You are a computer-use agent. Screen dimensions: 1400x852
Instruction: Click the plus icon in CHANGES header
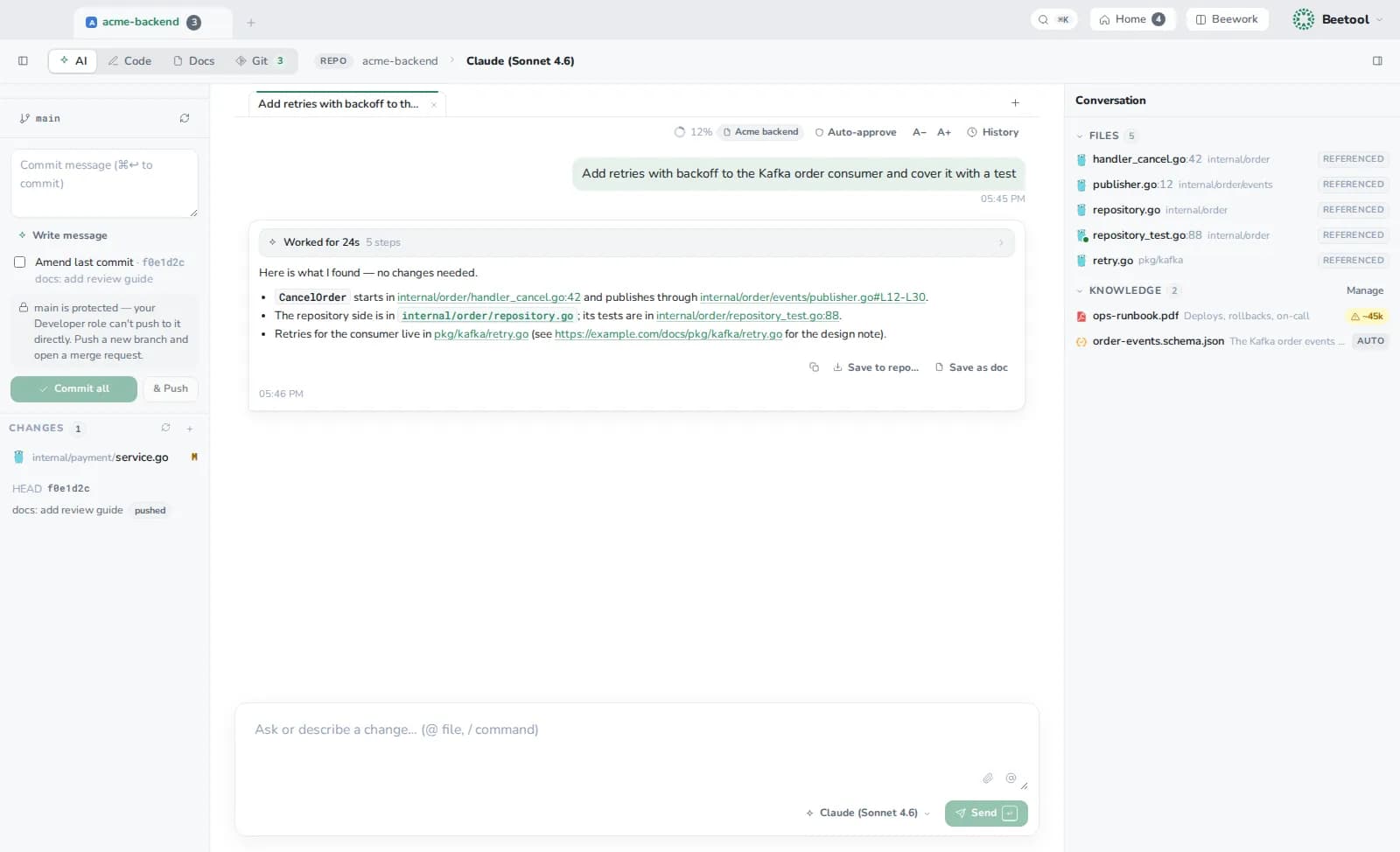pyautogui.click(x=190, y=429)
